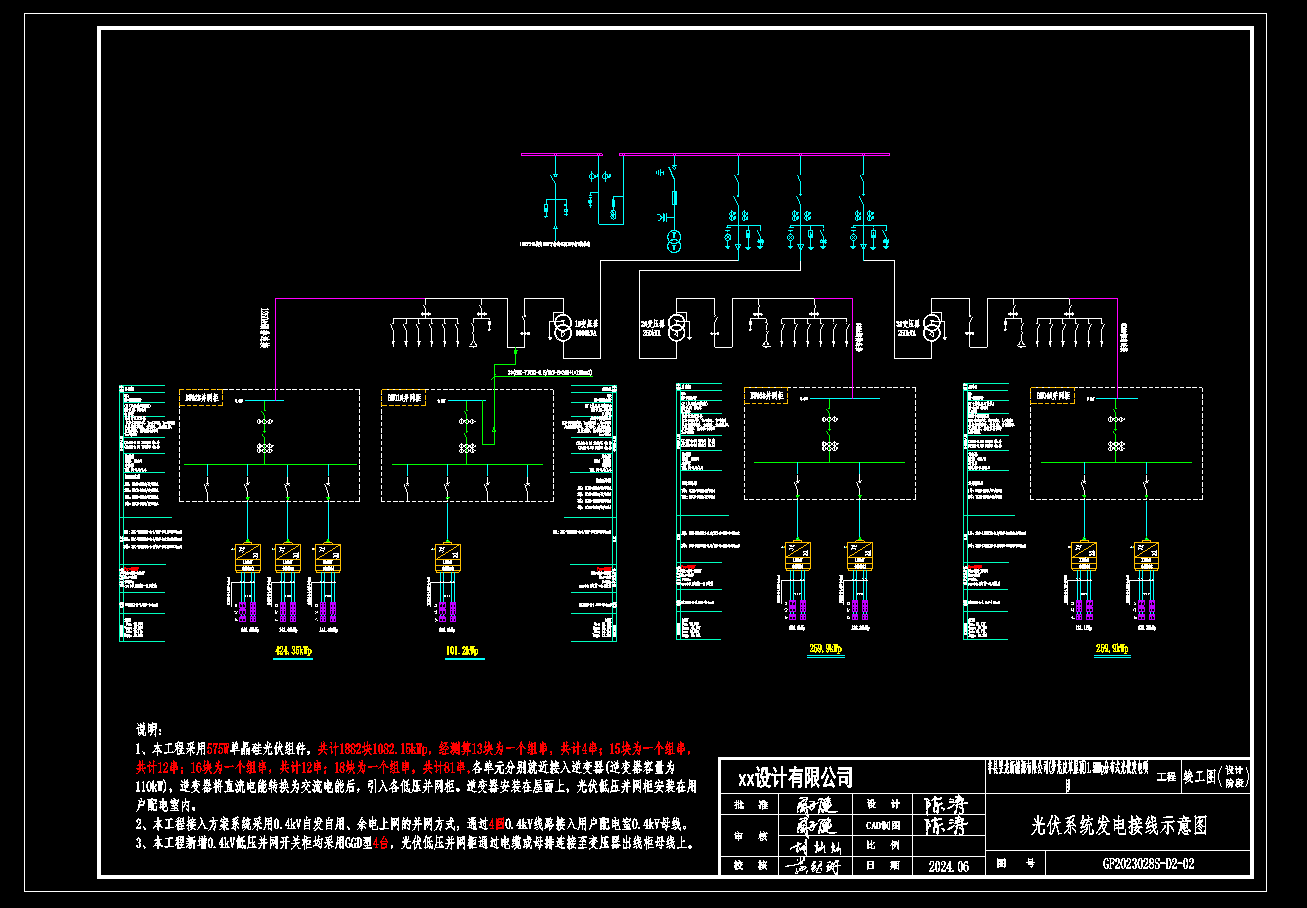Click note 2 starting 本工程接入方案系统采用0.4kV
This screenshot has height=908, width=1307.
coord(414,825)
